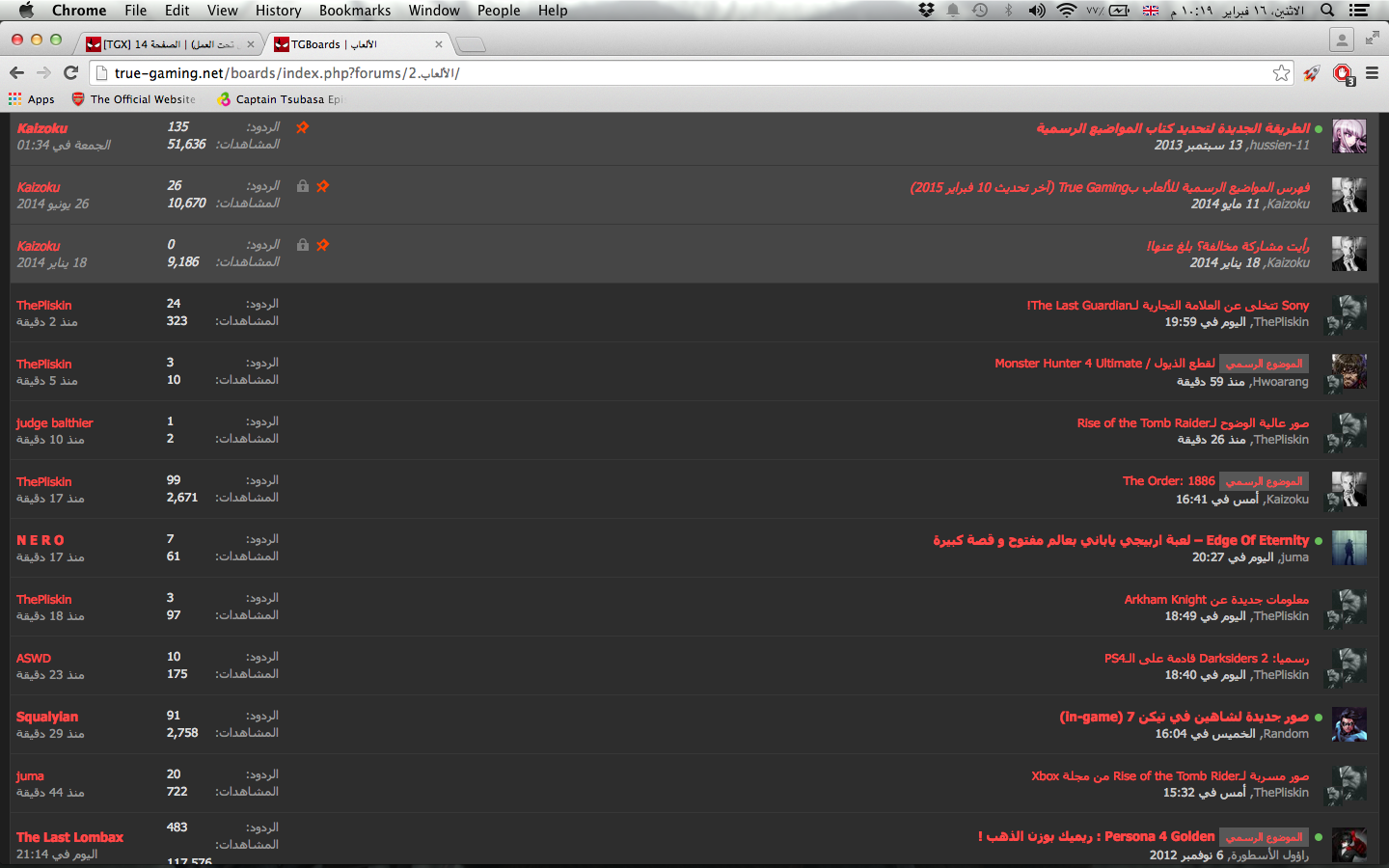
Task: Click the avatar beside the Edge Of Eternity thread
Action: tap(1349, 548)
